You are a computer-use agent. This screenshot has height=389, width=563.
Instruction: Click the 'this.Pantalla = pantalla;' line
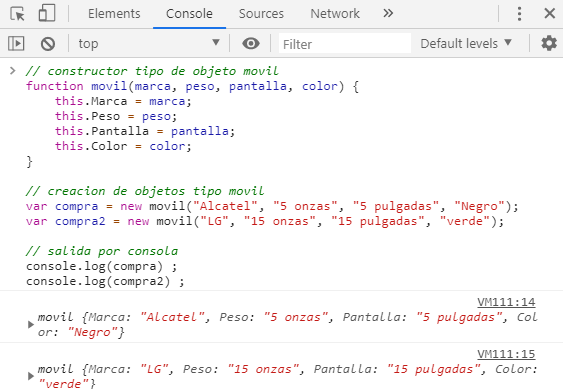click(145, 131)
